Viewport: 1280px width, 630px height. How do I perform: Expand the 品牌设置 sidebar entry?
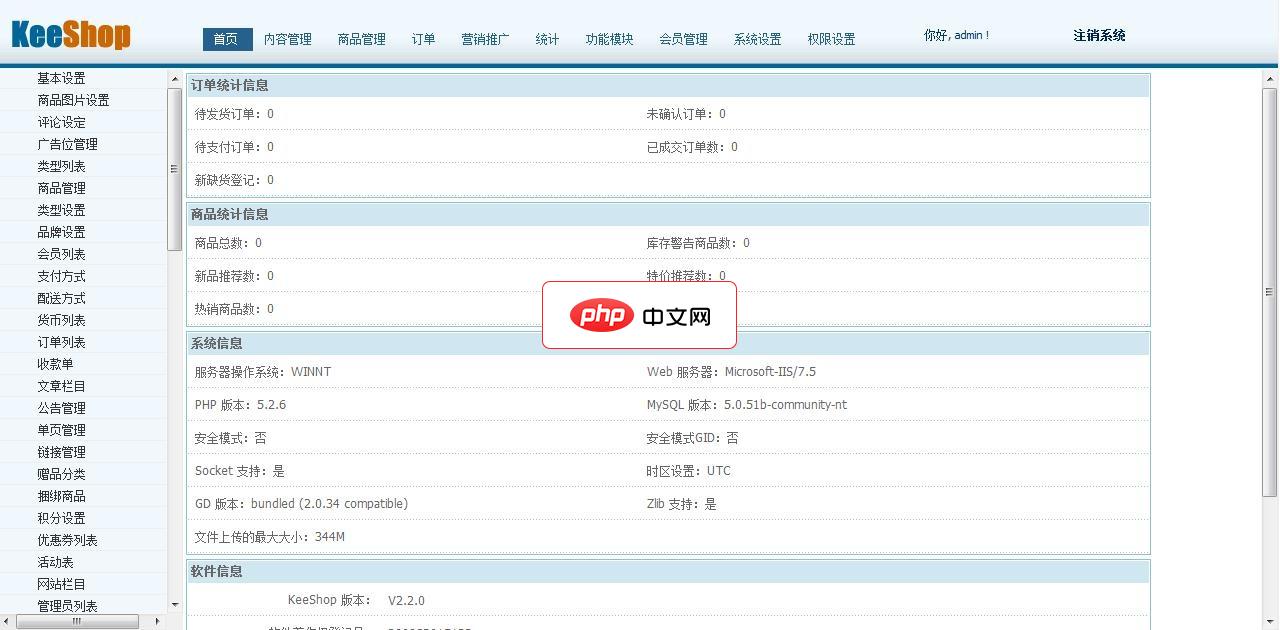pyautogui.click(x=62, y=232)
